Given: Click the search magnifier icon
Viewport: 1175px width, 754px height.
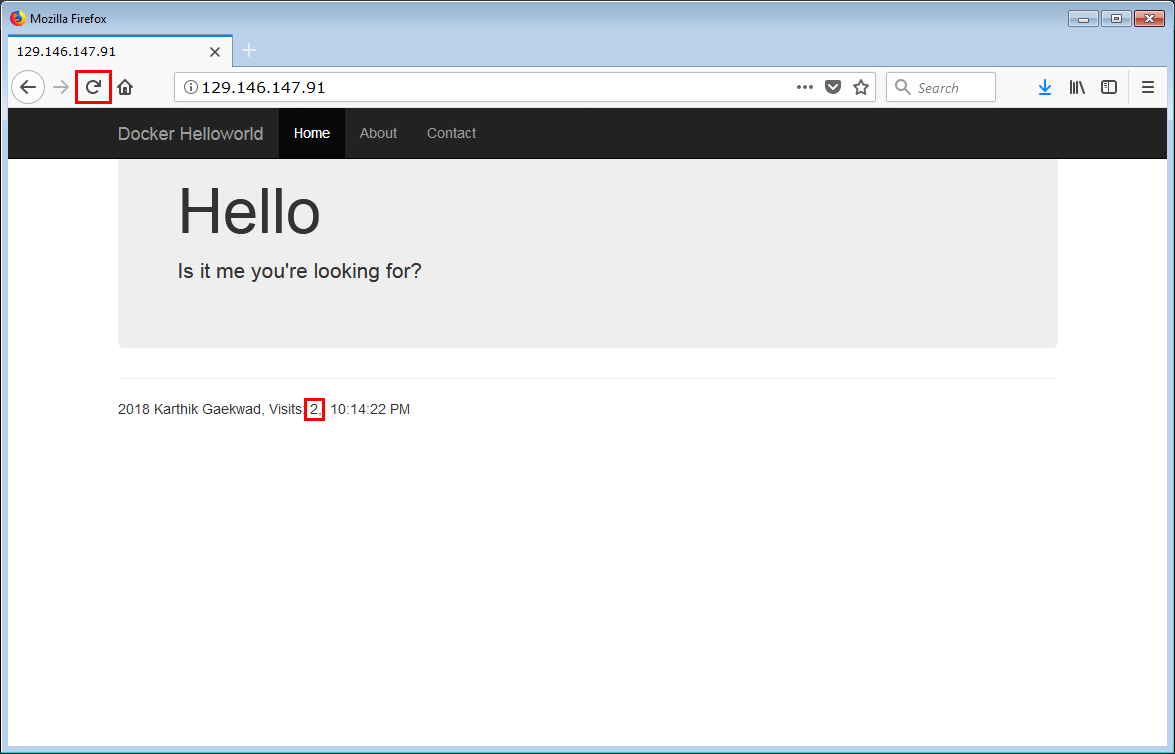Looking at the screenshot, I should click(x=901, y=87).
